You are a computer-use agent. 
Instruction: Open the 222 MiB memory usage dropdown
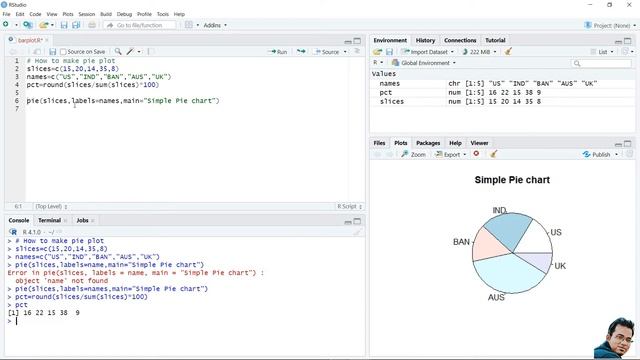pos(479,52)
